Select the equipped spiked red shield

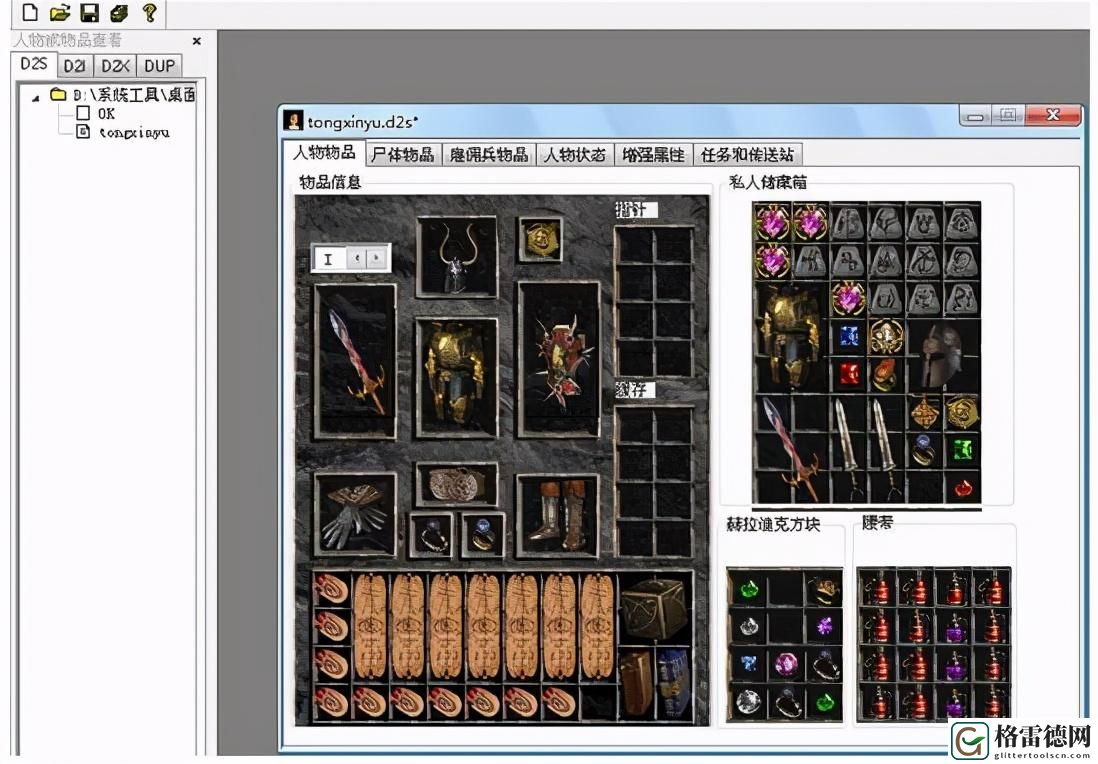pos(559,360)
